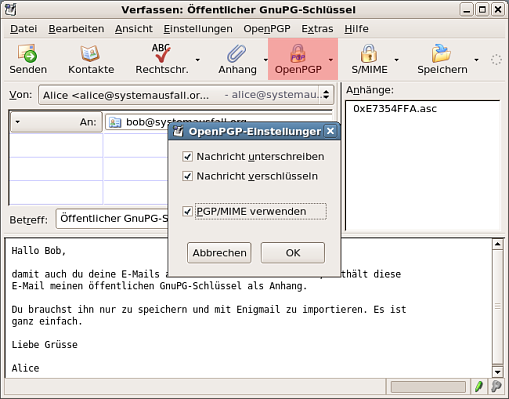Minimize the Verfassen compose window

(x=467, y=10)
